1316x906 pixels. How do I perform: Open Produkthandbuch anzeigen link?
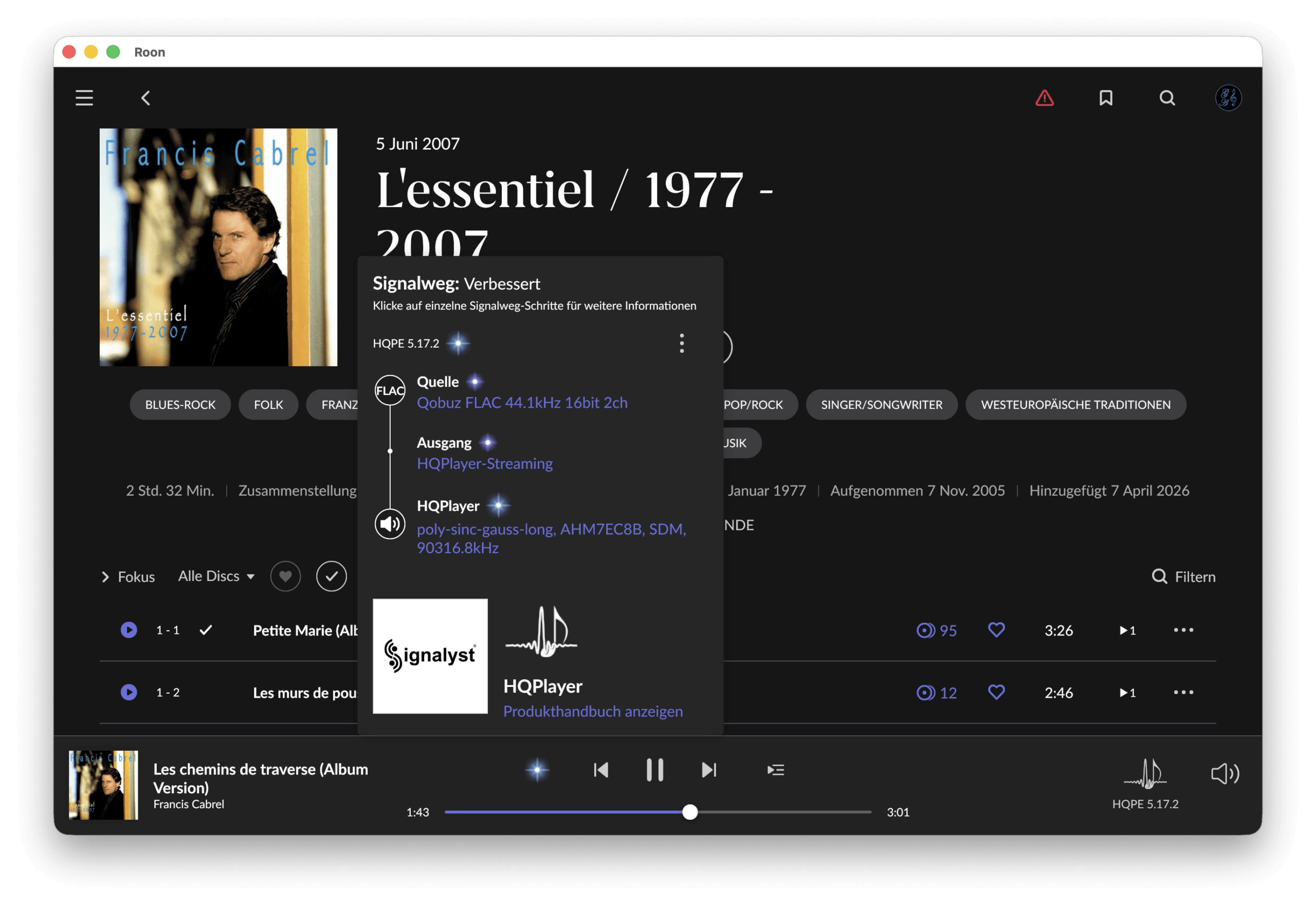pyautogui.click(x=593, y=711)
